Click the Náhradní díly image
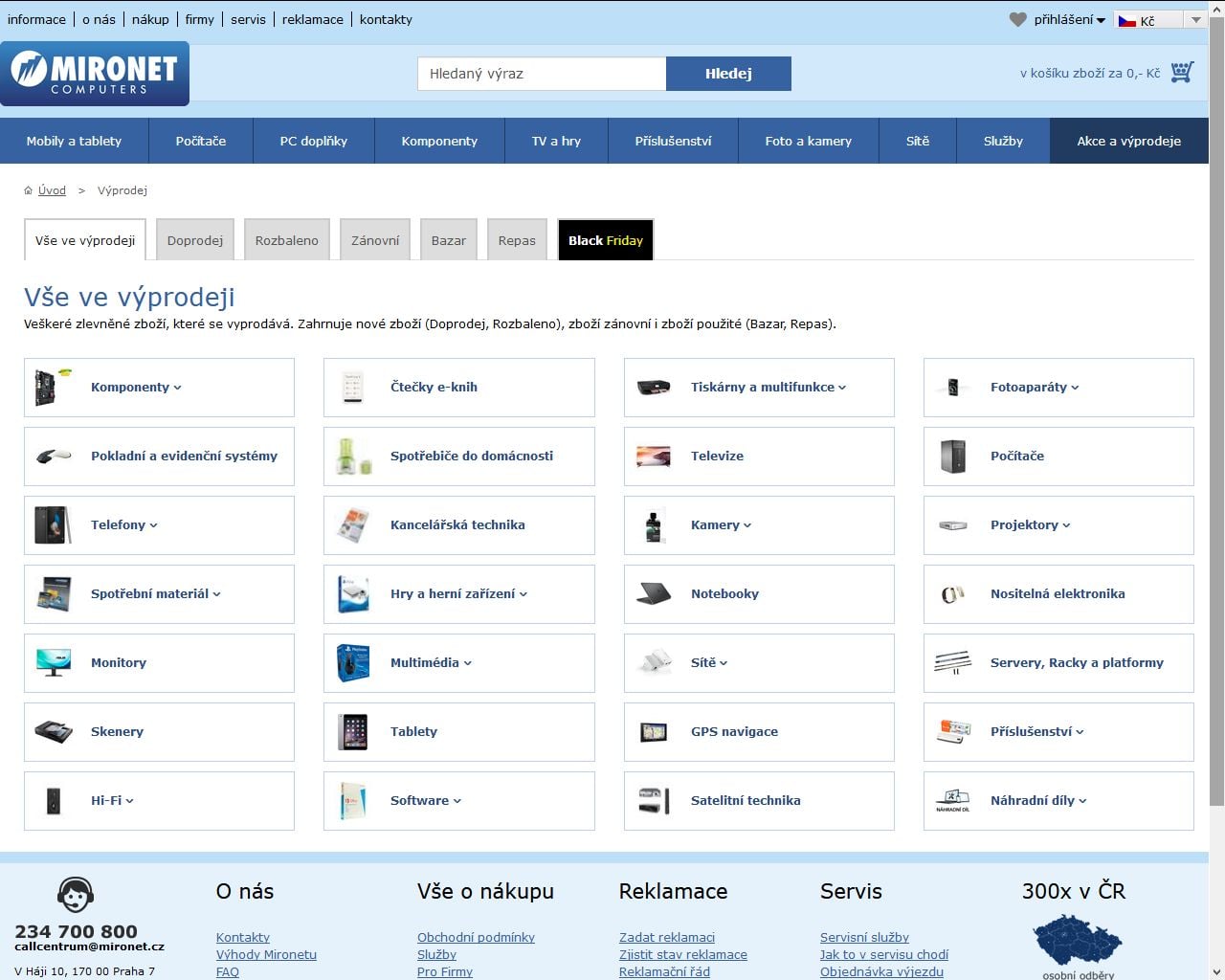This screenshot has width=1225, height=980. [x=952, y=800]
